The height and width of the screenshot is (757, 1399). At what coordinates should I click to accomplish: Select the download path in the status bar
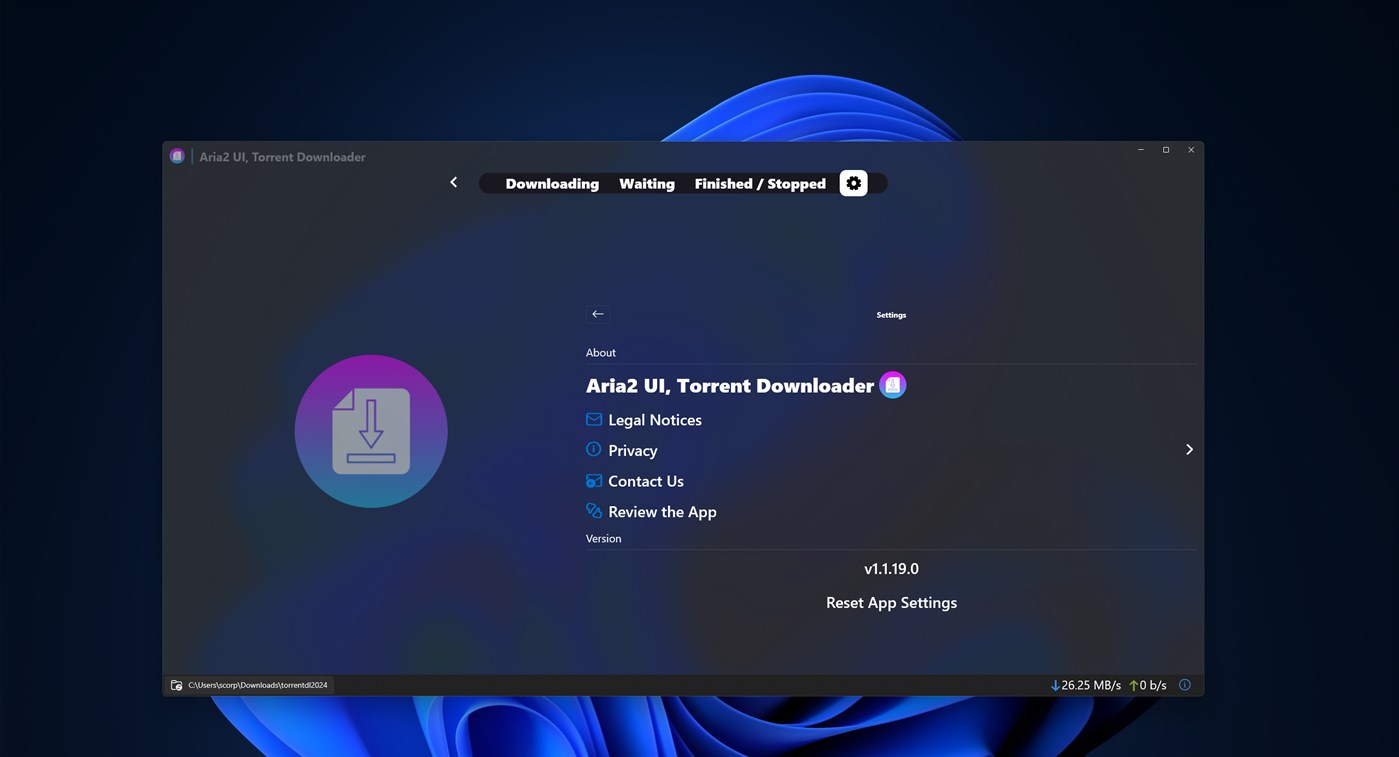(x=258, y=684)
